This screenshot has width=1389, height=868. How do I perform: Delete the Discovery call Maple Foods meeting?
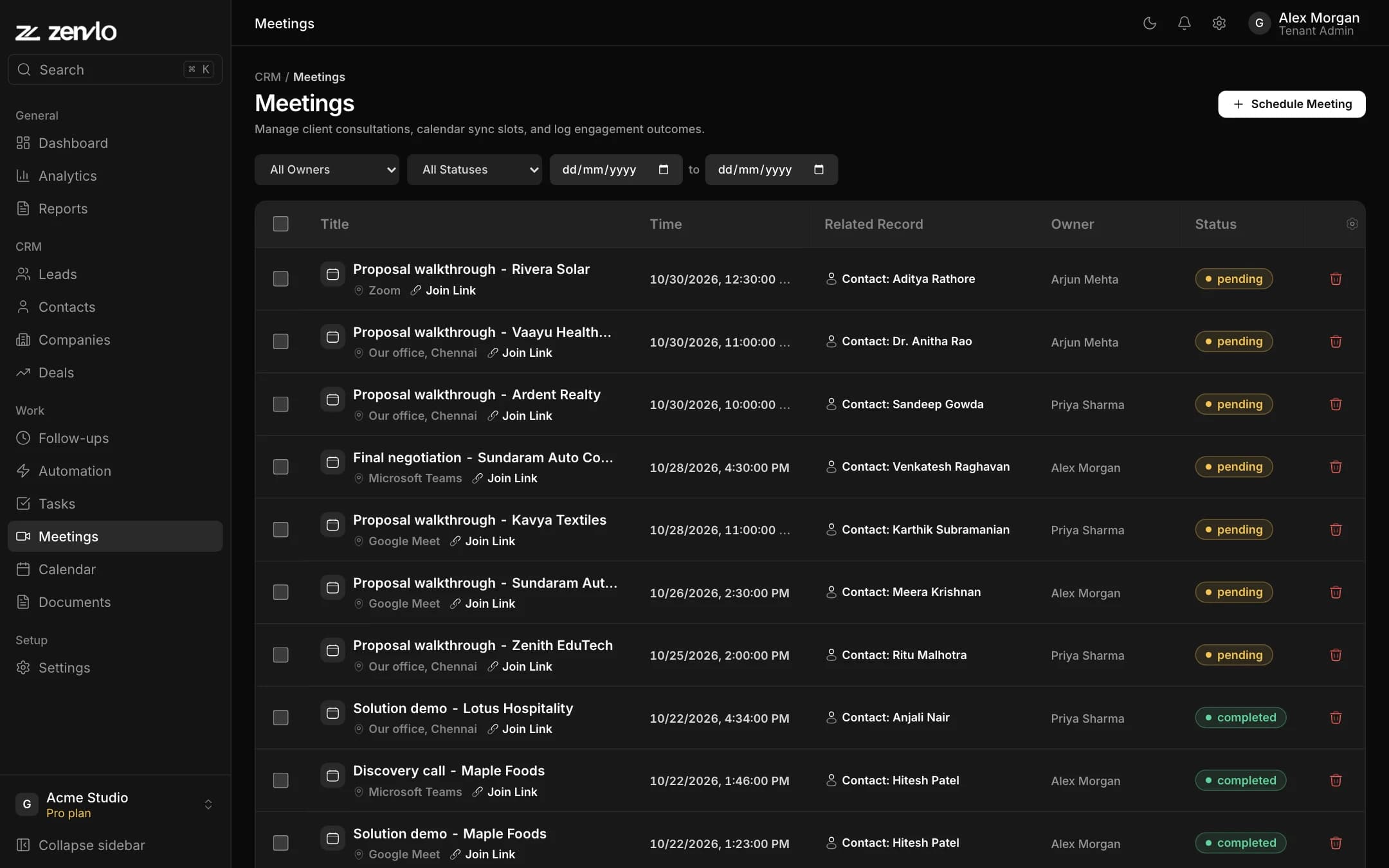(x=1336, y=781)
